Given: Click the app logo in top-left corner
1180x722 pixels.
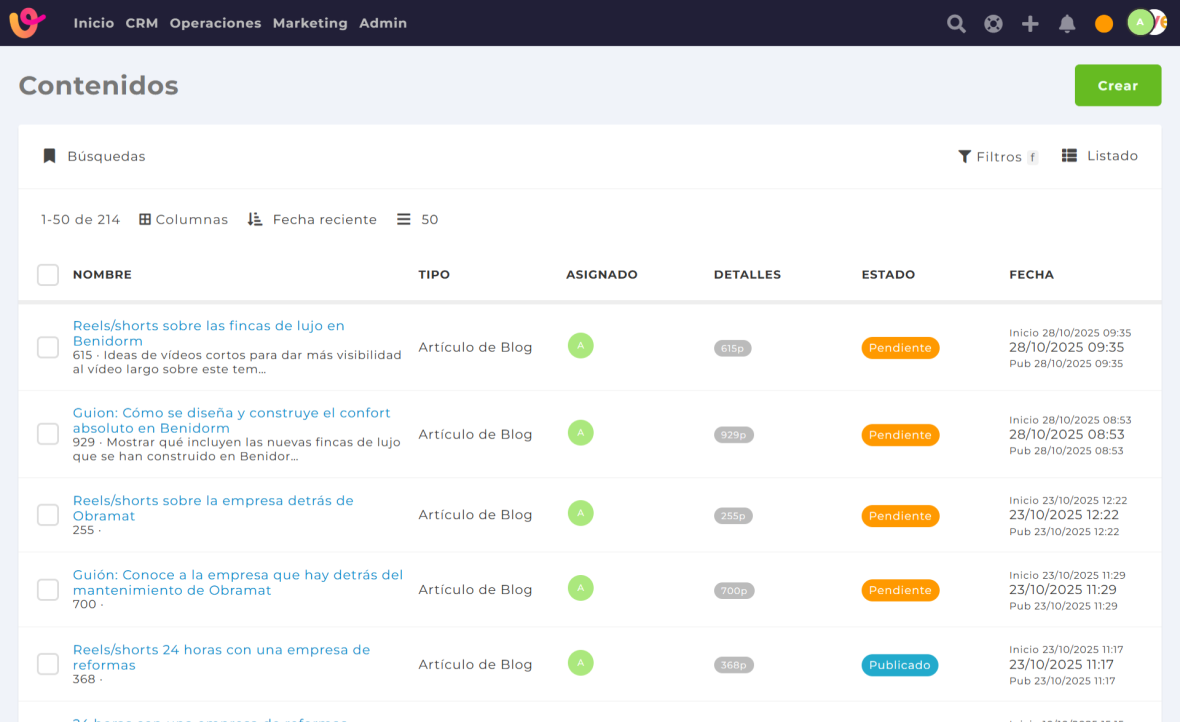Looking at the screenshot, I should click(27, 22).
